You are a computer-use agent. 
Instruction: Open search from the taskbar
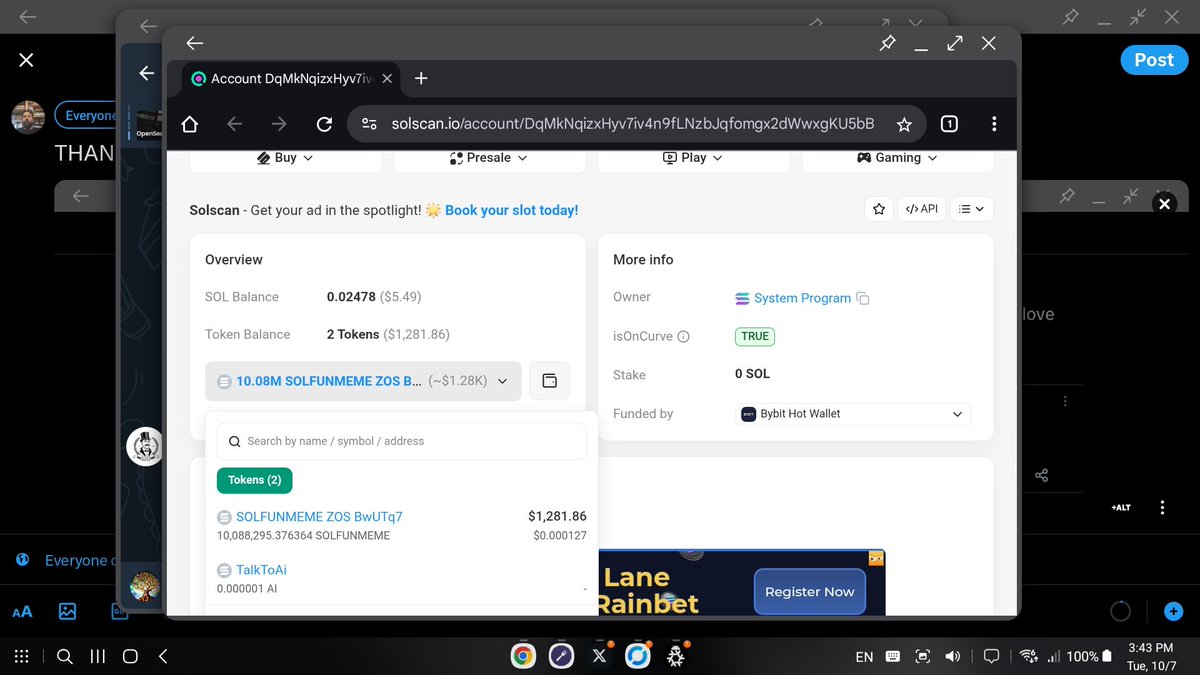pos(65,656)
